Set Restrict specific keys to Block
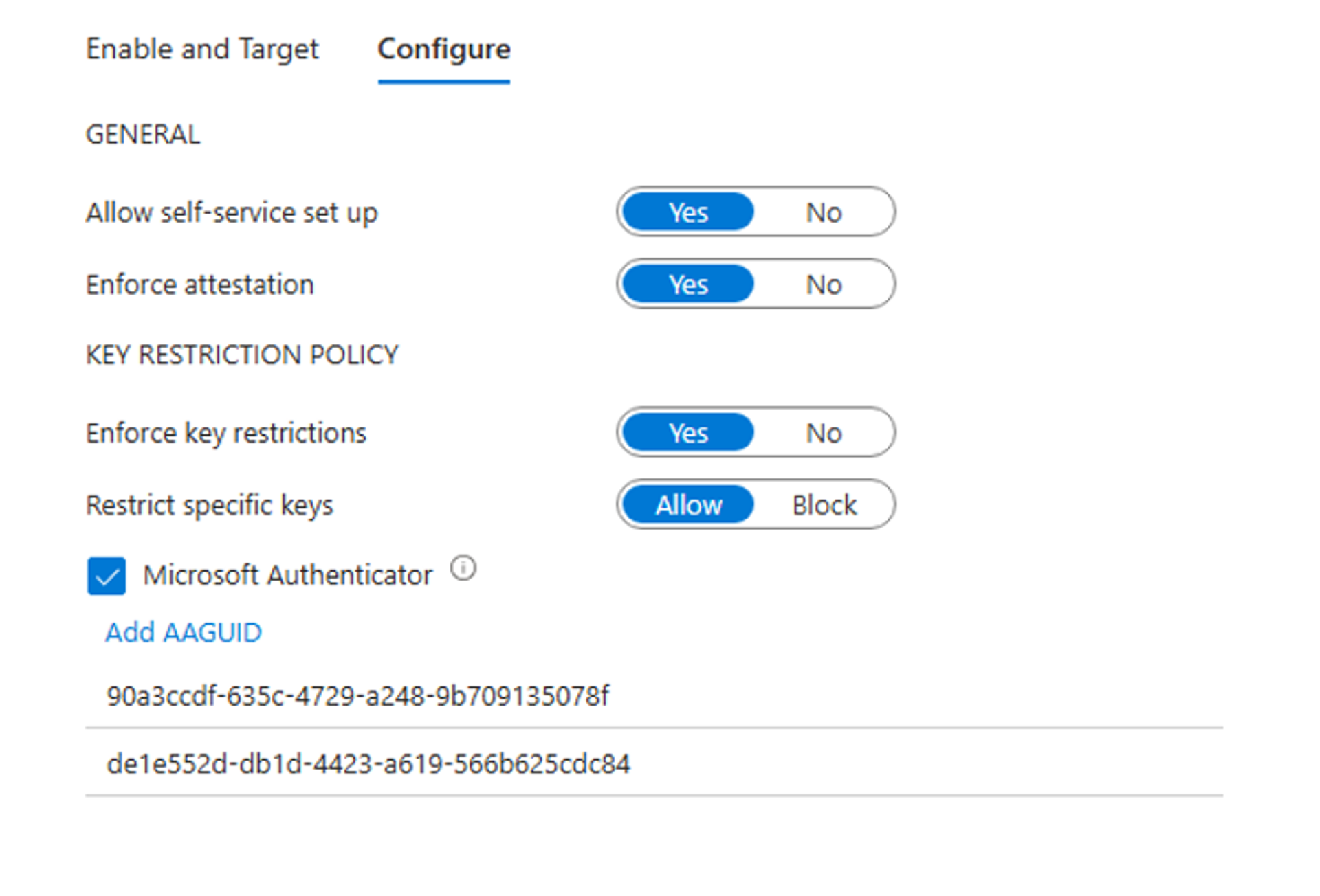 point(824,504)
